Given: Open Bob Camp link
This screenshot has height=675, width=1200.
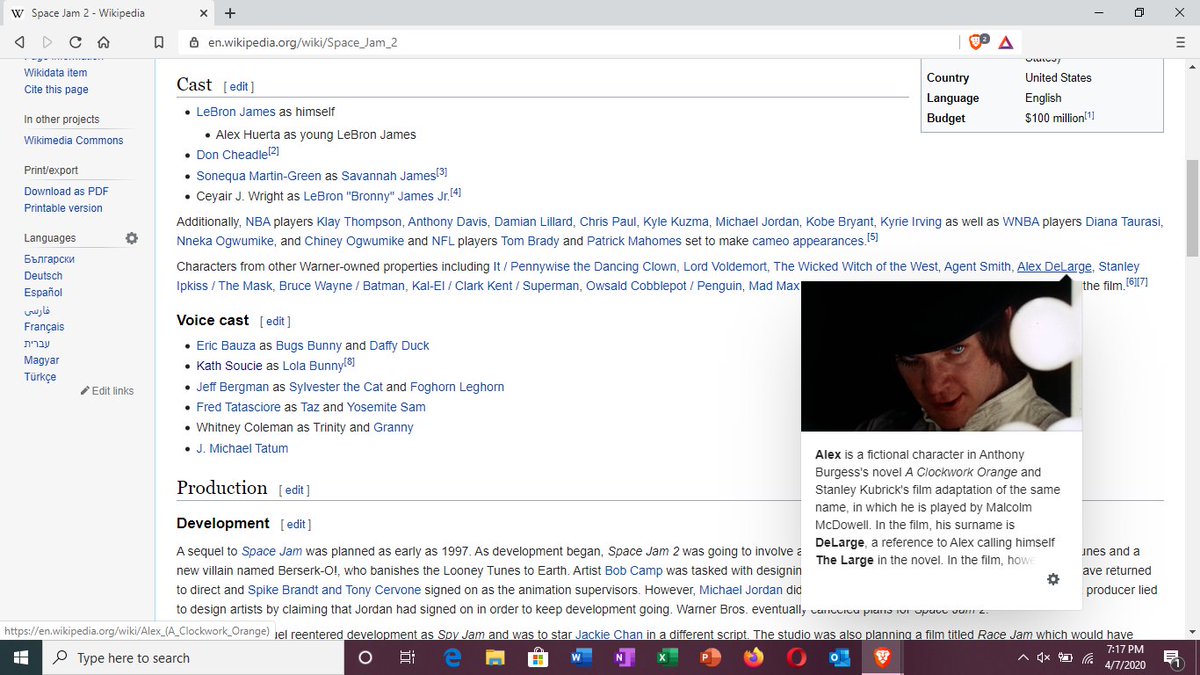Looking at the screenshot, I should point(633,569).
